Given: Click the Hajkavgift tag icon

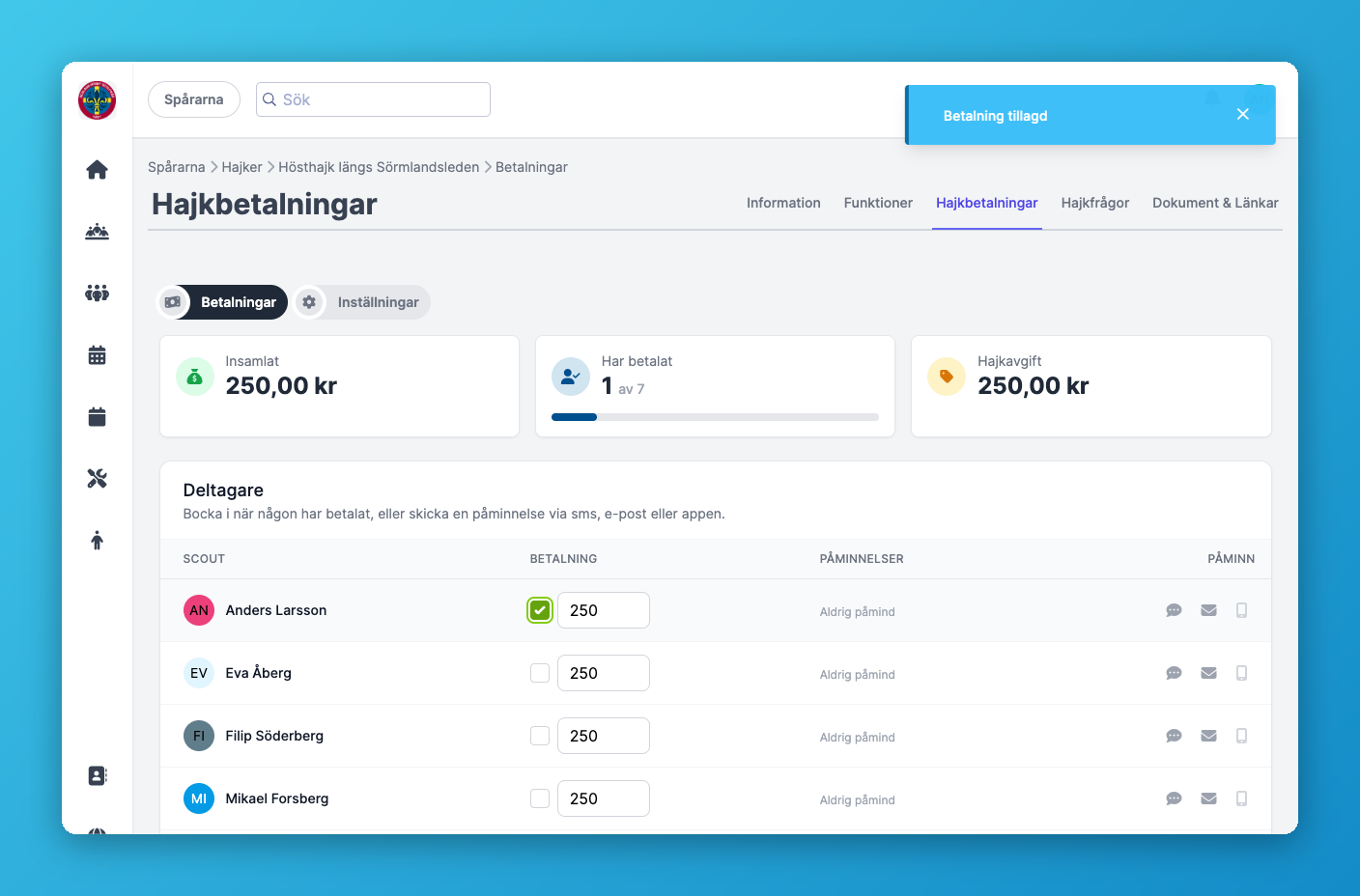Looking at the screenshot, I should pos(947,377).
